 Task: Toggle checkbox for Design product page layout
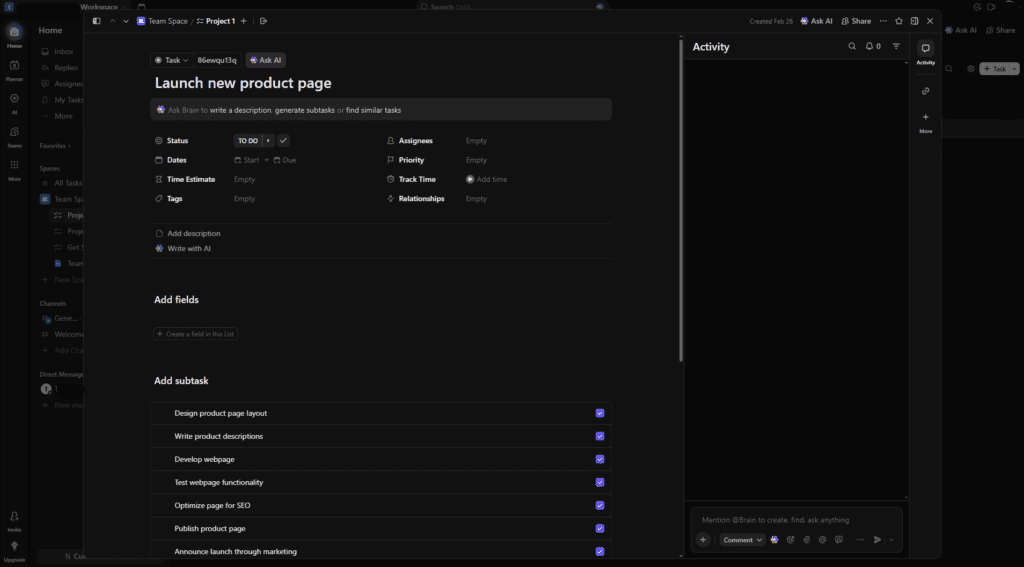tap(600, 413)
